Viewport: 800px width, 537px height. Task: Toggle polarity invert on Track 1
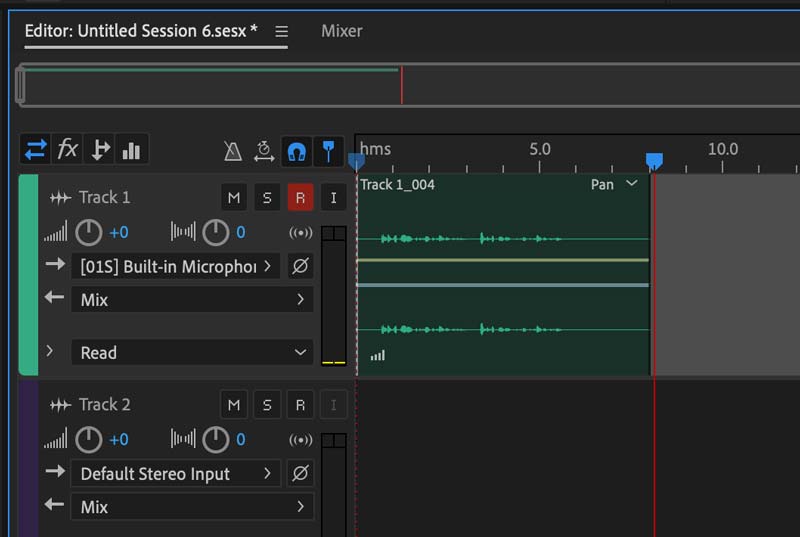pos(299,266)
